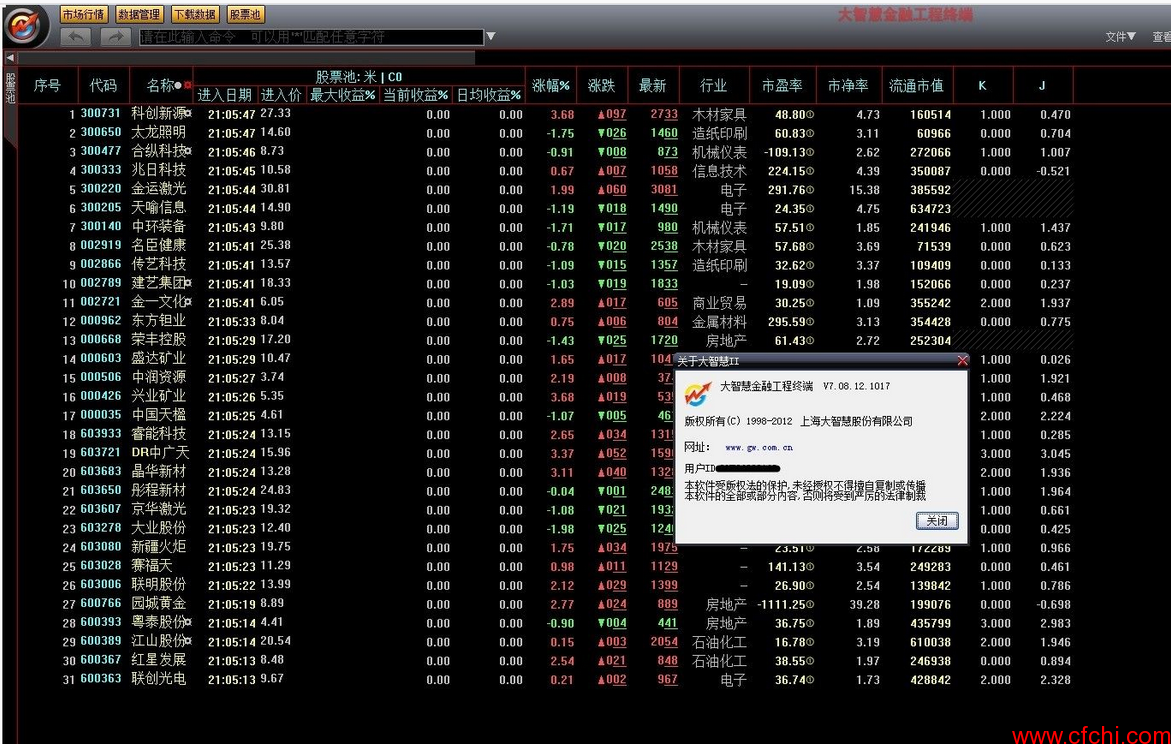This screenshot has height=744, width=1171.
Task: Click the Dazhihui logo at top left
Action: point(26,26)
